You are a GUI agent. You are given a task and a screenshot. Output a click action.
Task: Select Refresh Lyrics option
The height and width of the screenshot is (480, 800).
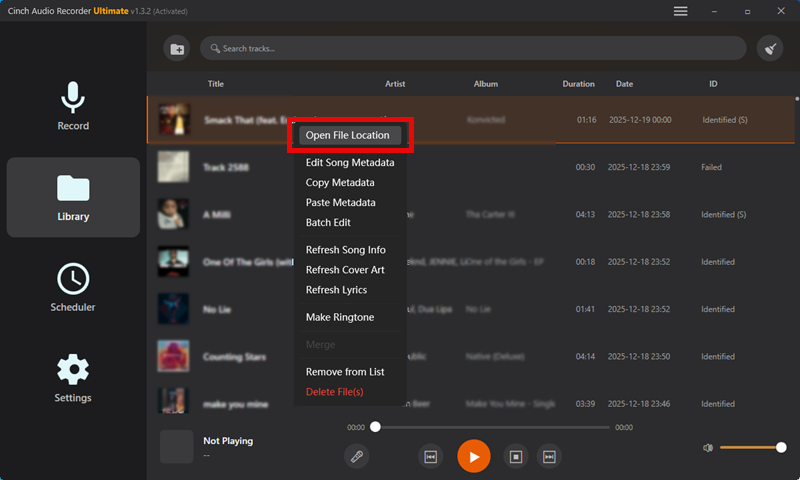336,290
